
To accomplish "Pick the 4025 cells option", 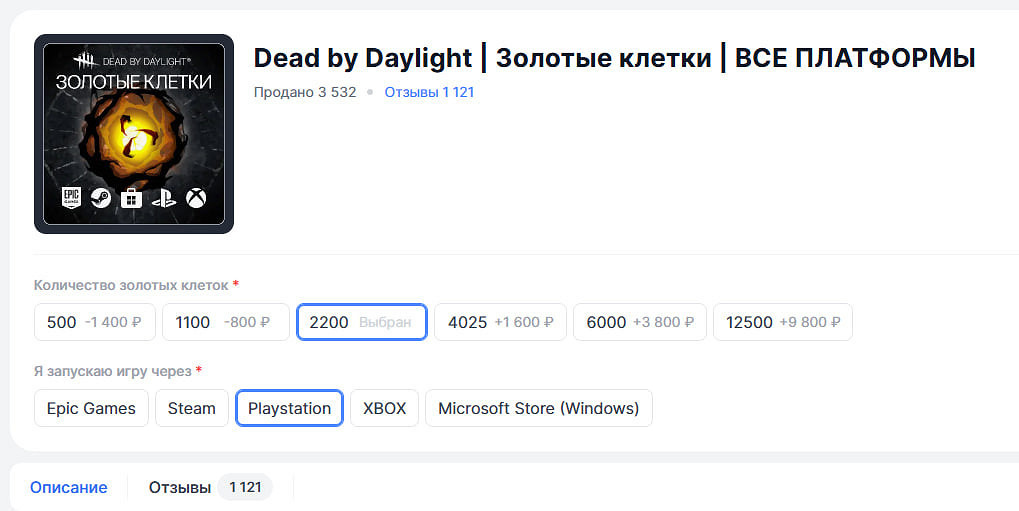I will (x=500, y=322).
